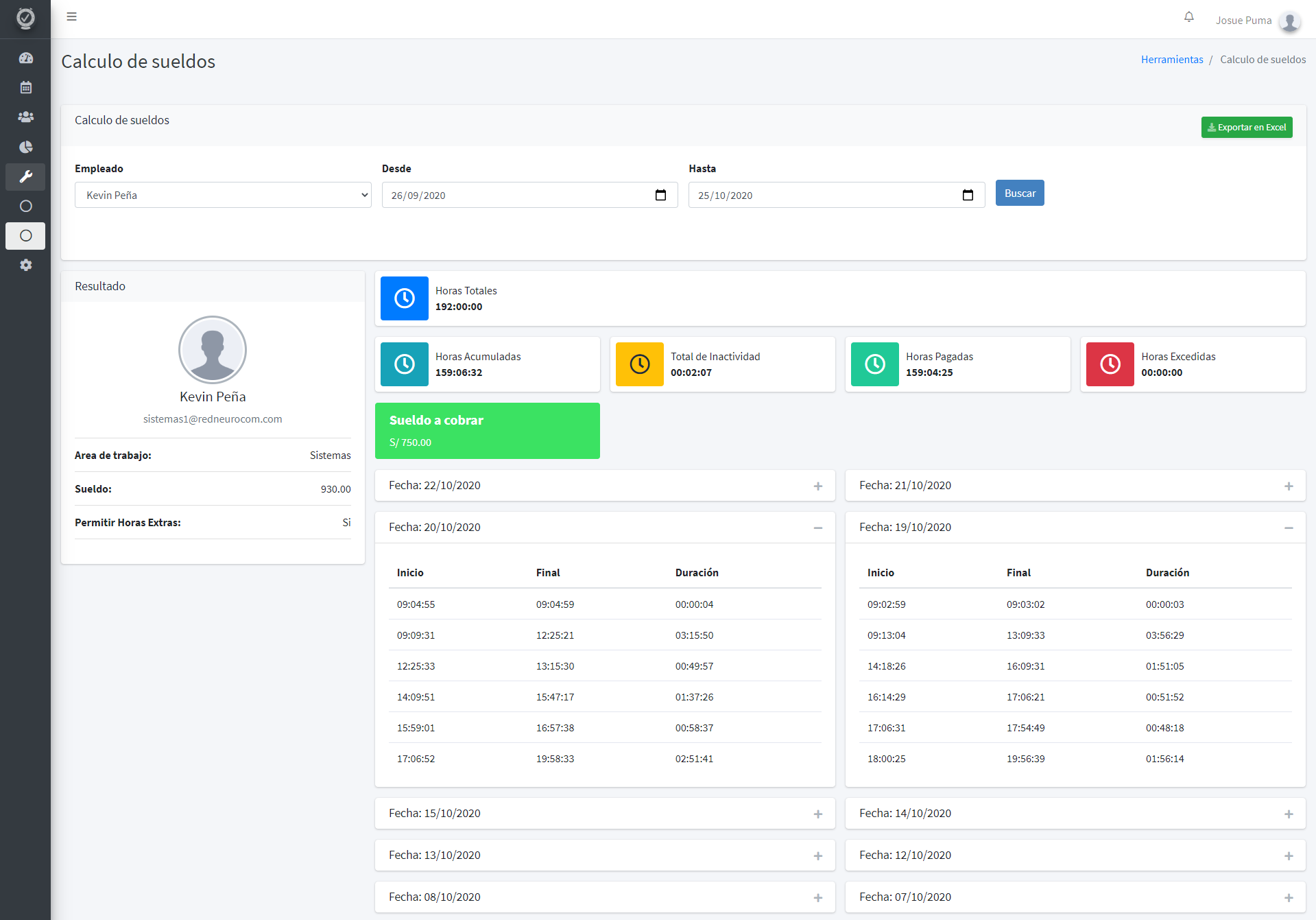Open the Desde date picker calendar icon
The height and width of the screenshot is (920, 1316).
(x=660, y=196)
